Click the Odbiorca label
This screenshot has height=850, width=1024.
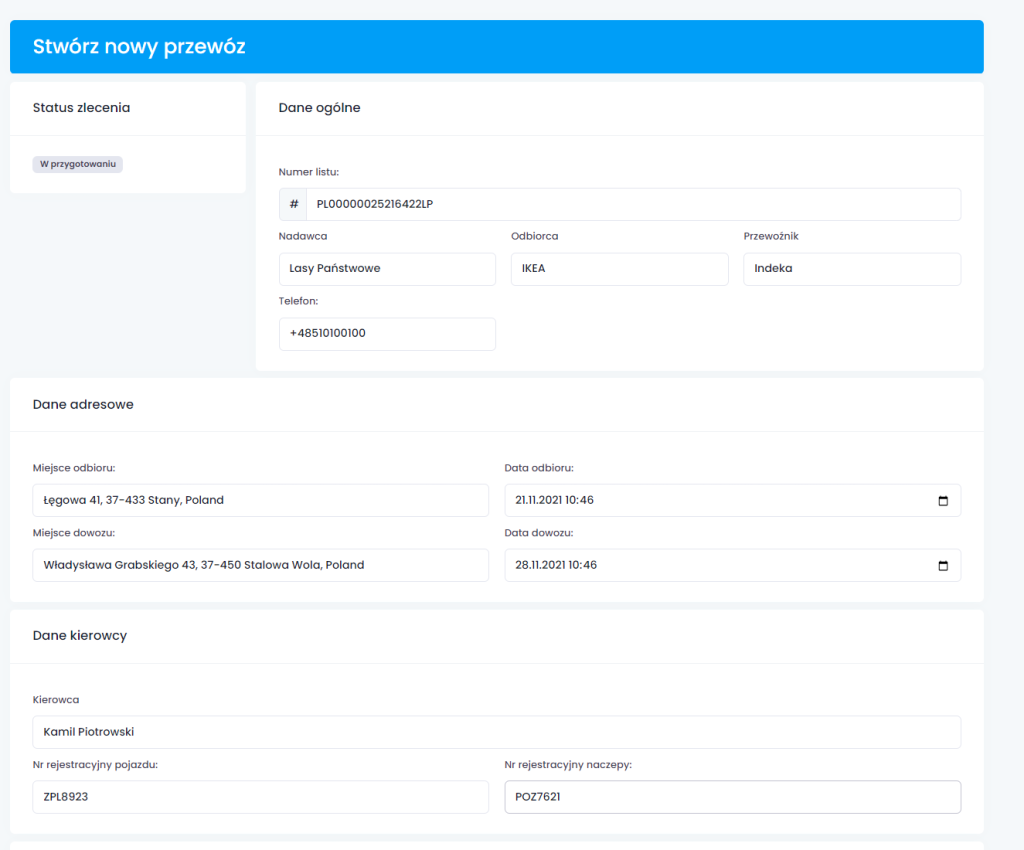[x=535, y=236]
